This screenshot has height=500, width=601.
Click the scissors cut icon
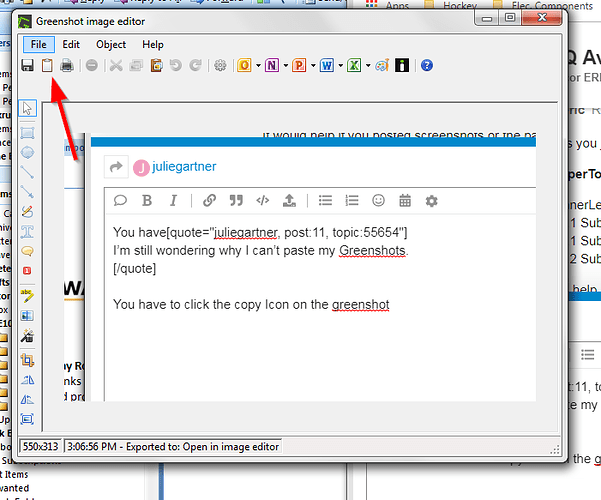tap(116, 66)
